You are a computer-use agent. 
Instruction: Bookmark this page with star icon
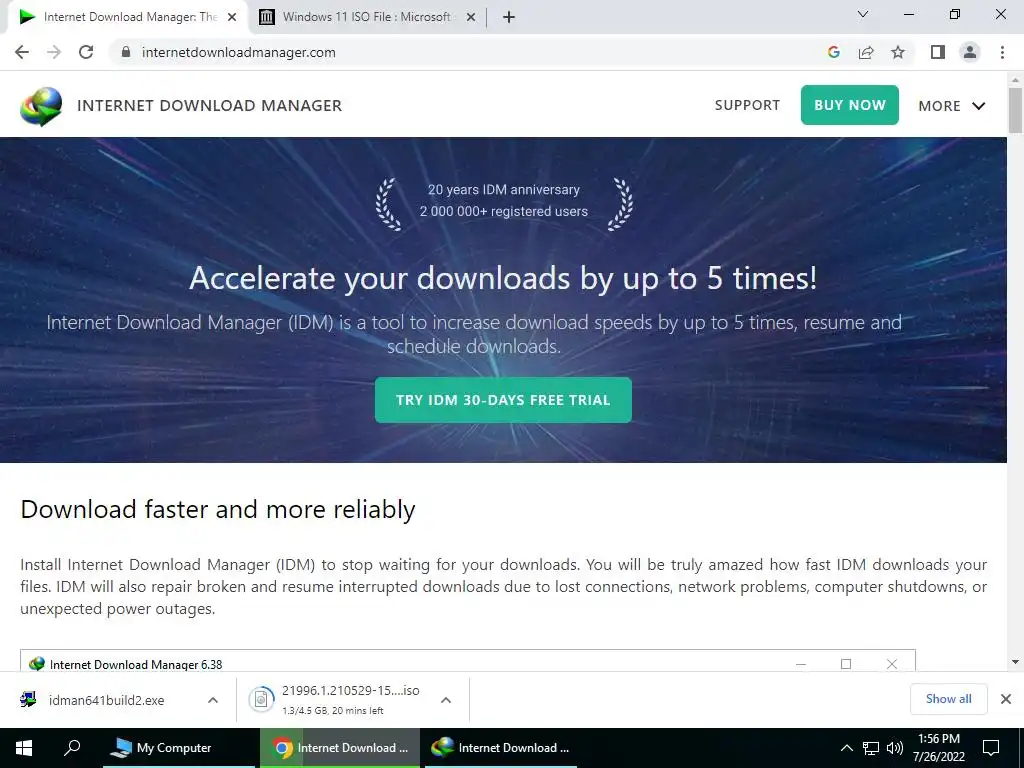898,52
